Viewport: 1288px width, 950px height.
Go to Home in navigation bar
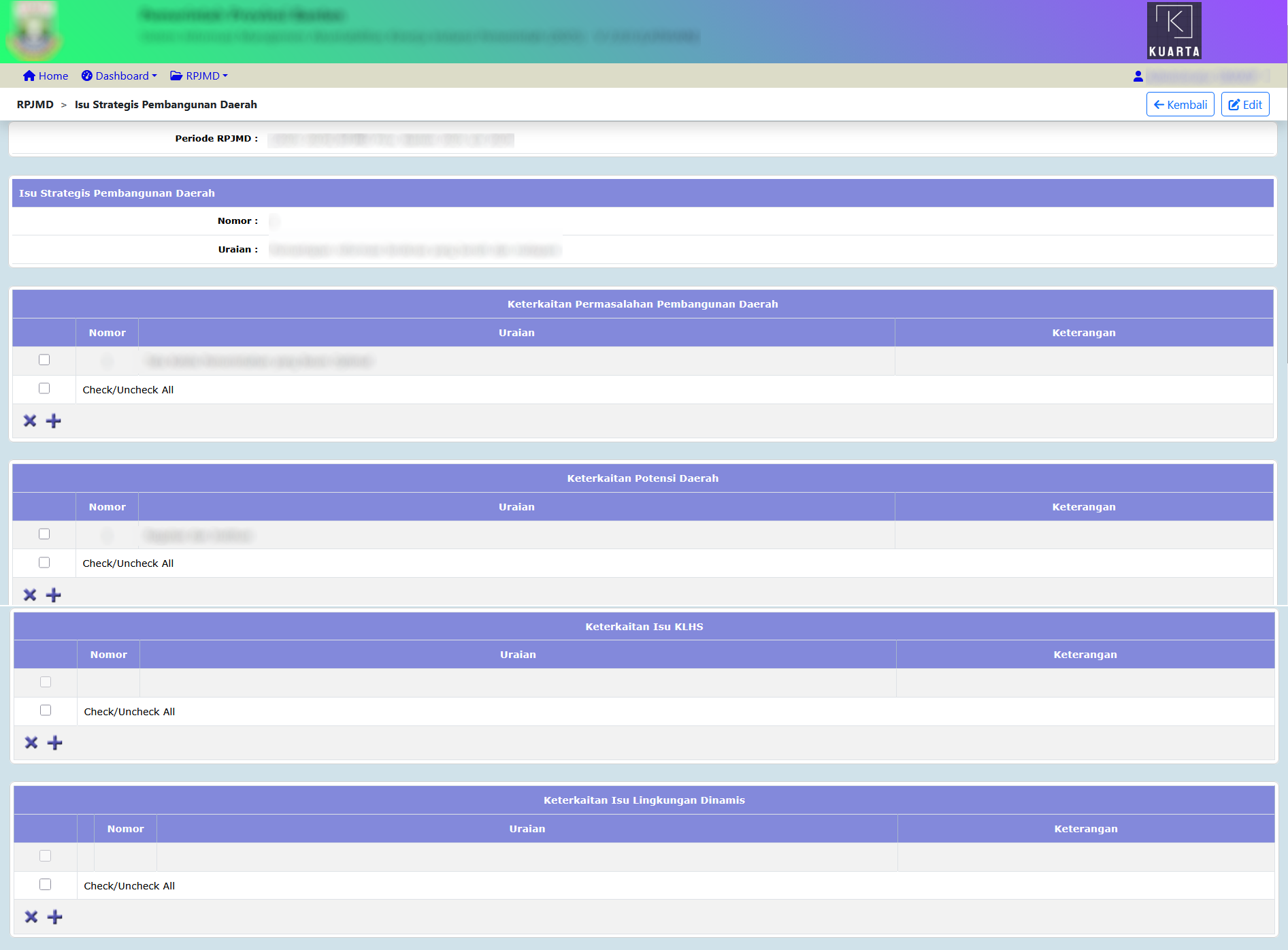click(x=46, y=76)
